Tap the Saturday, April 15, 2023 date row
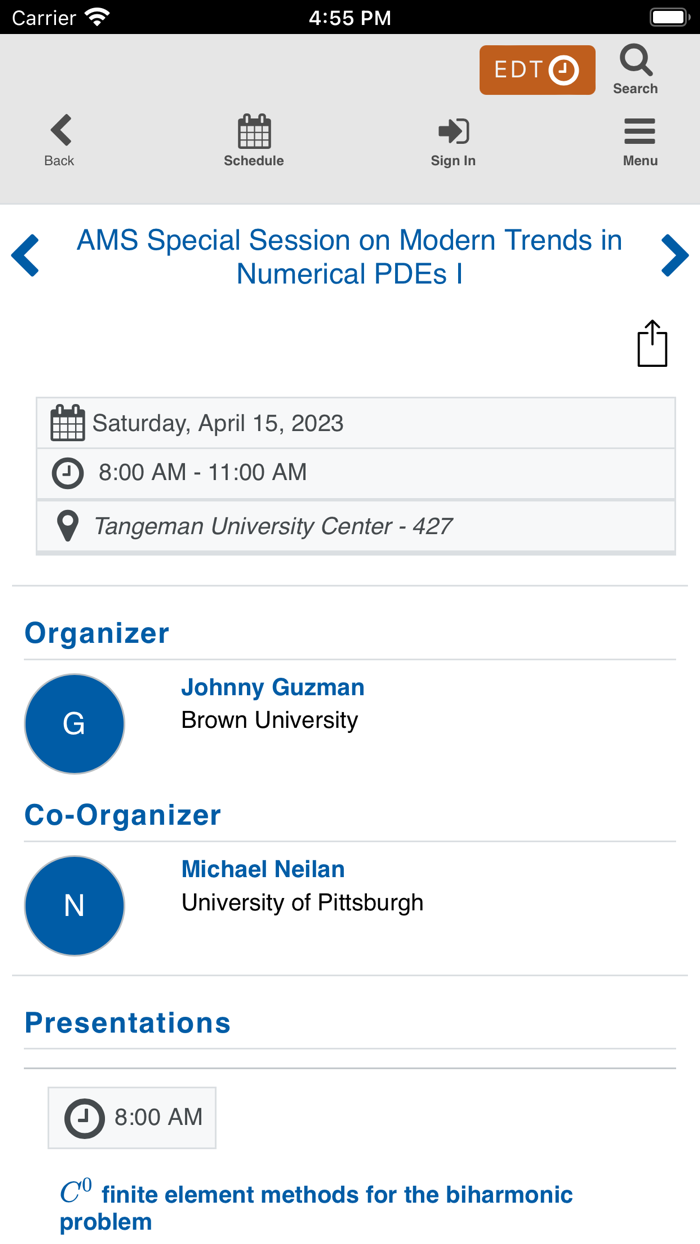This screenshot has height=1244, width=700. click(356, 423)
